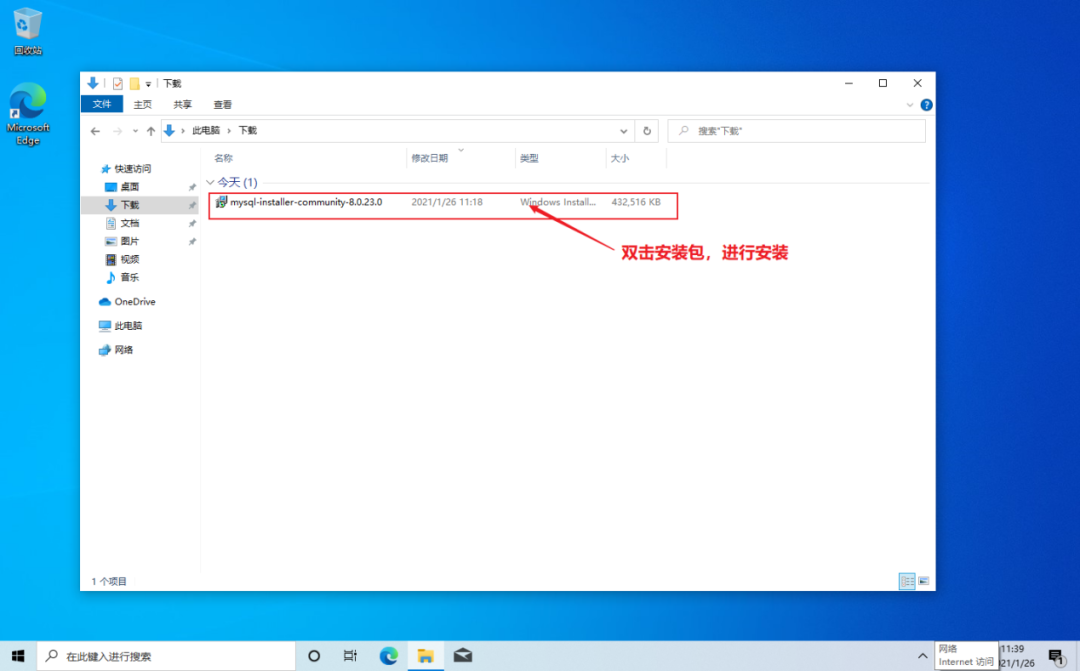Click 下载 in the address breadcrumb
1080x671 pixels.
point(247,130)
